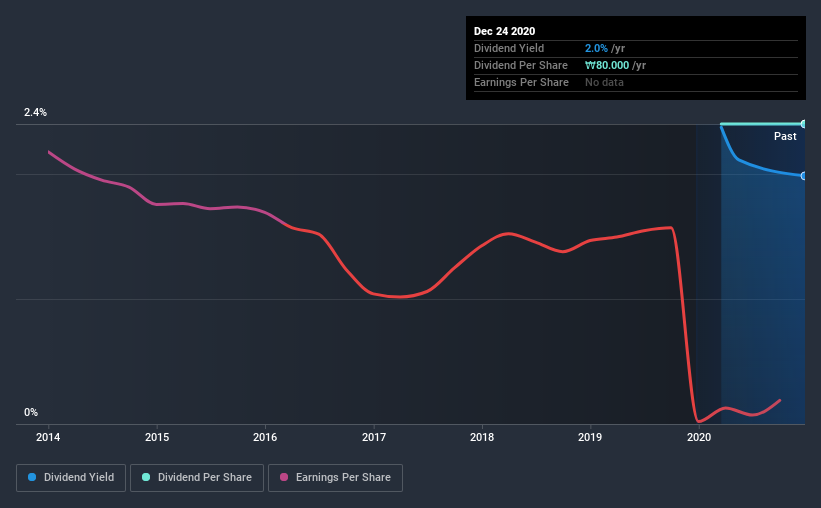Viewport: 821px width, 508px height.
Task: Toggle the Earnings Per Share legend button
Action: click(335, 478)
